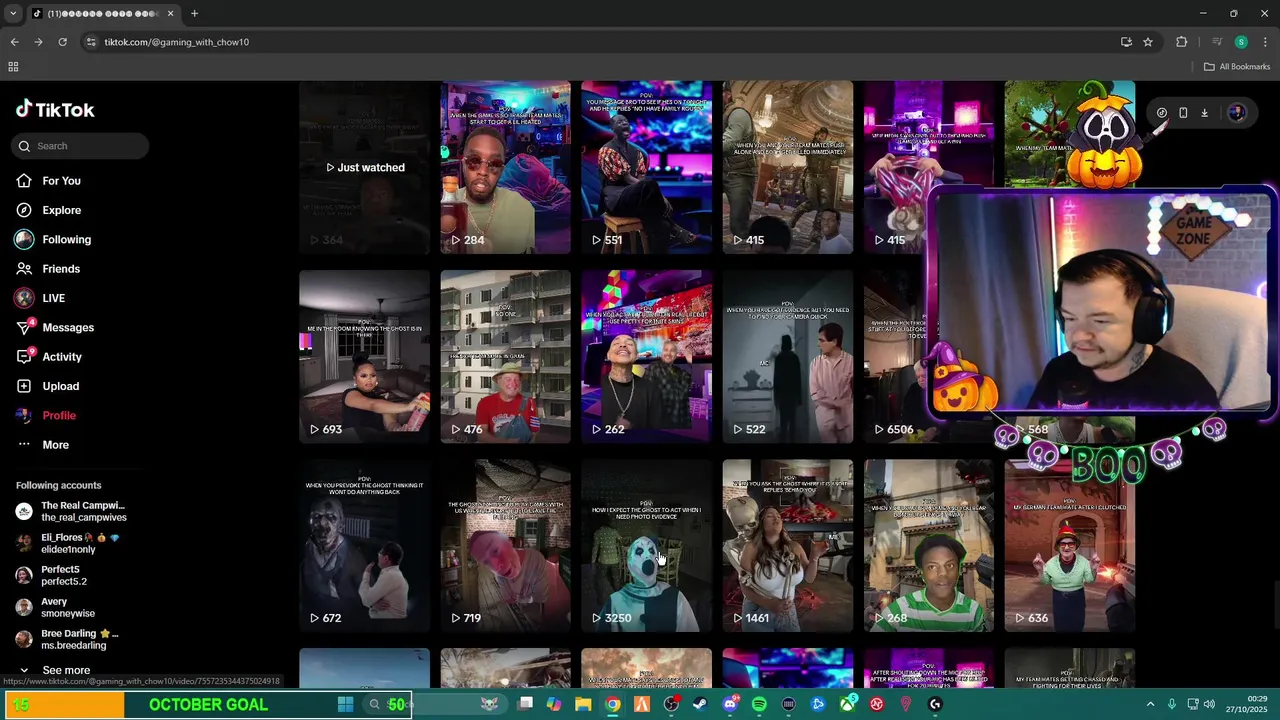Select Profile in the TikTok sidebar
Image resolution: width=1280 pixels, height=720 pixels.
click(58, 415)
